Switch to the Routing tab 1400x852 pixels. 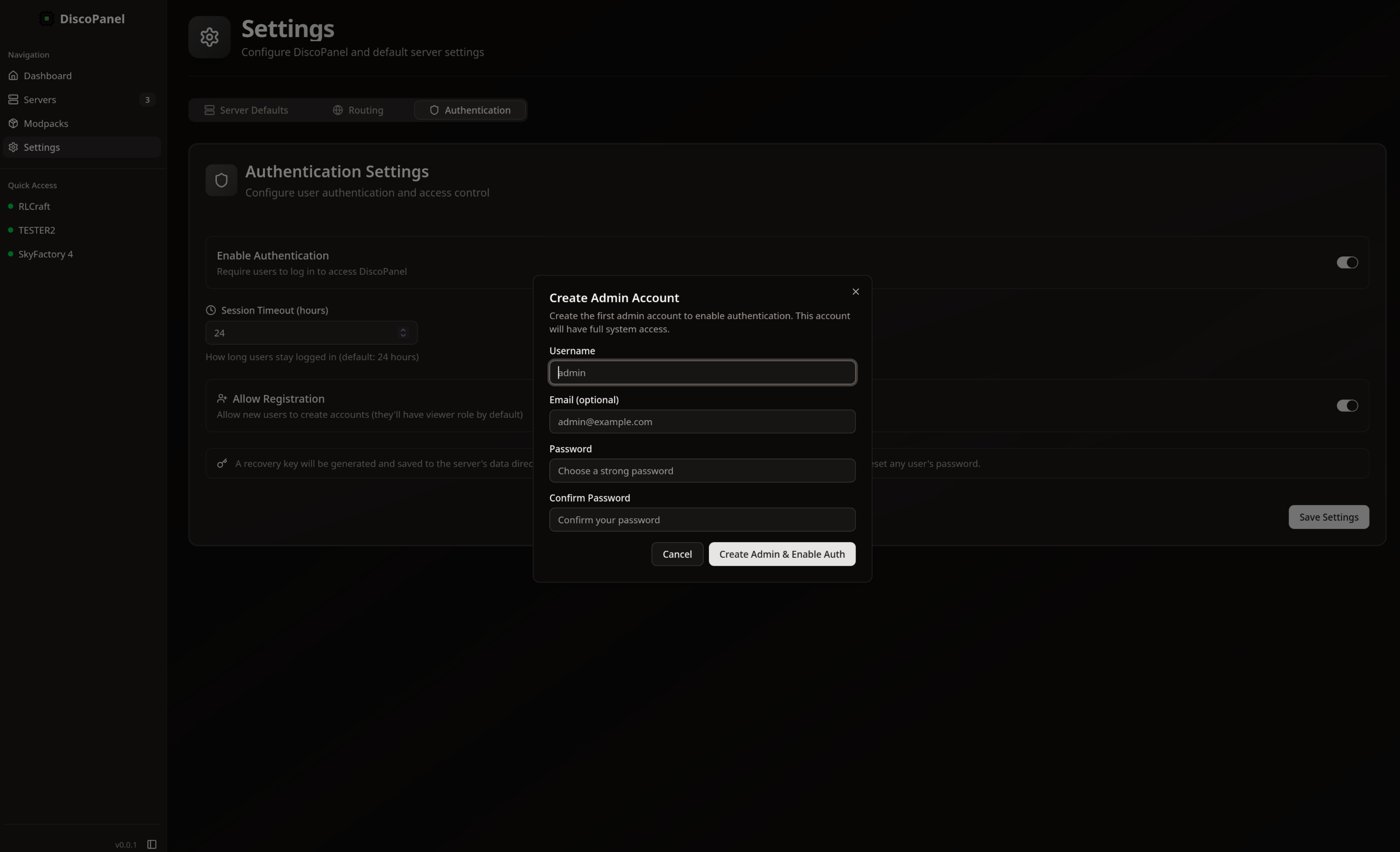click(x=358, y=110)
